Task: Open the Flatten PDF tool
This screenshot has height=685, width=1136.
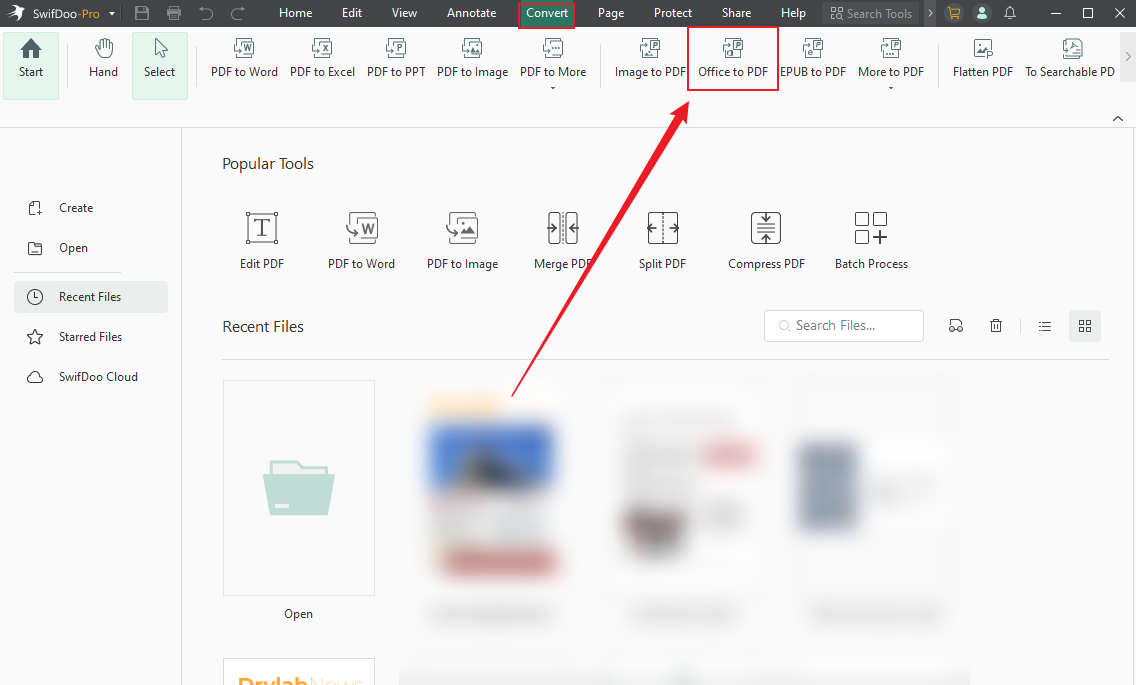Action: [x=982, y=57]
